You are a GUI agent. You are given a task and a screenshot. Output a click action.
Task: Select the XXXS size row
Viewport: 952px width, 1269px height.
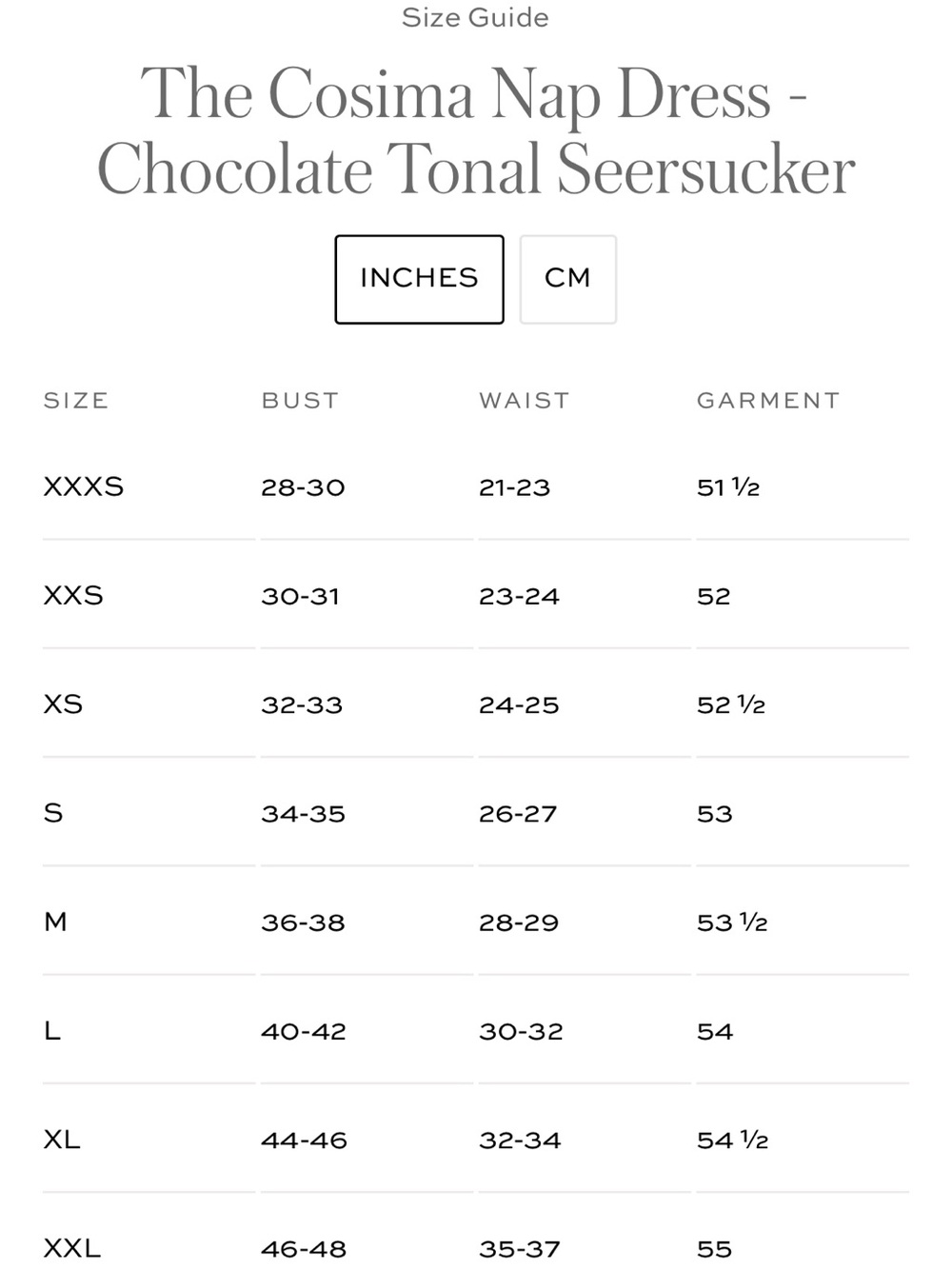coord(476,486)
